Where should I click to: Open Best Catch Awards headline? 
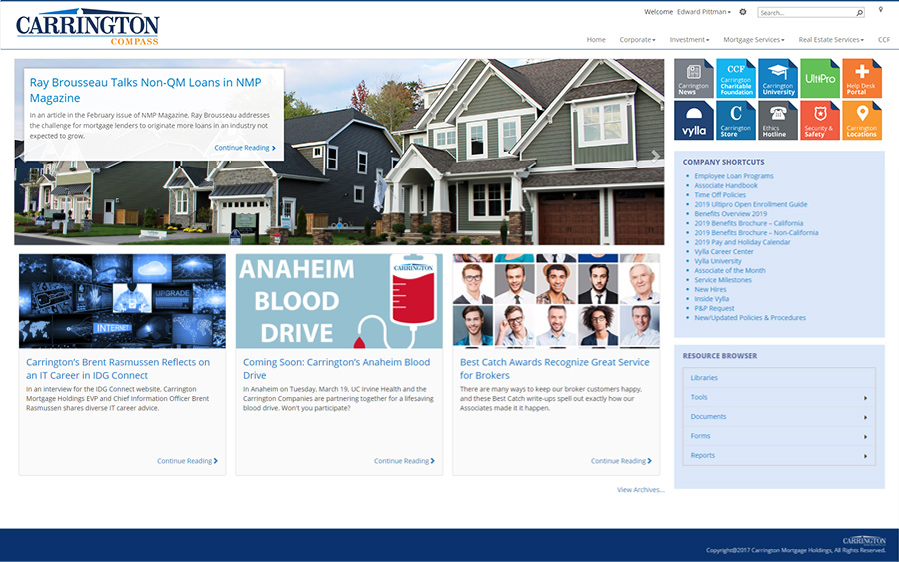(554, 369)
